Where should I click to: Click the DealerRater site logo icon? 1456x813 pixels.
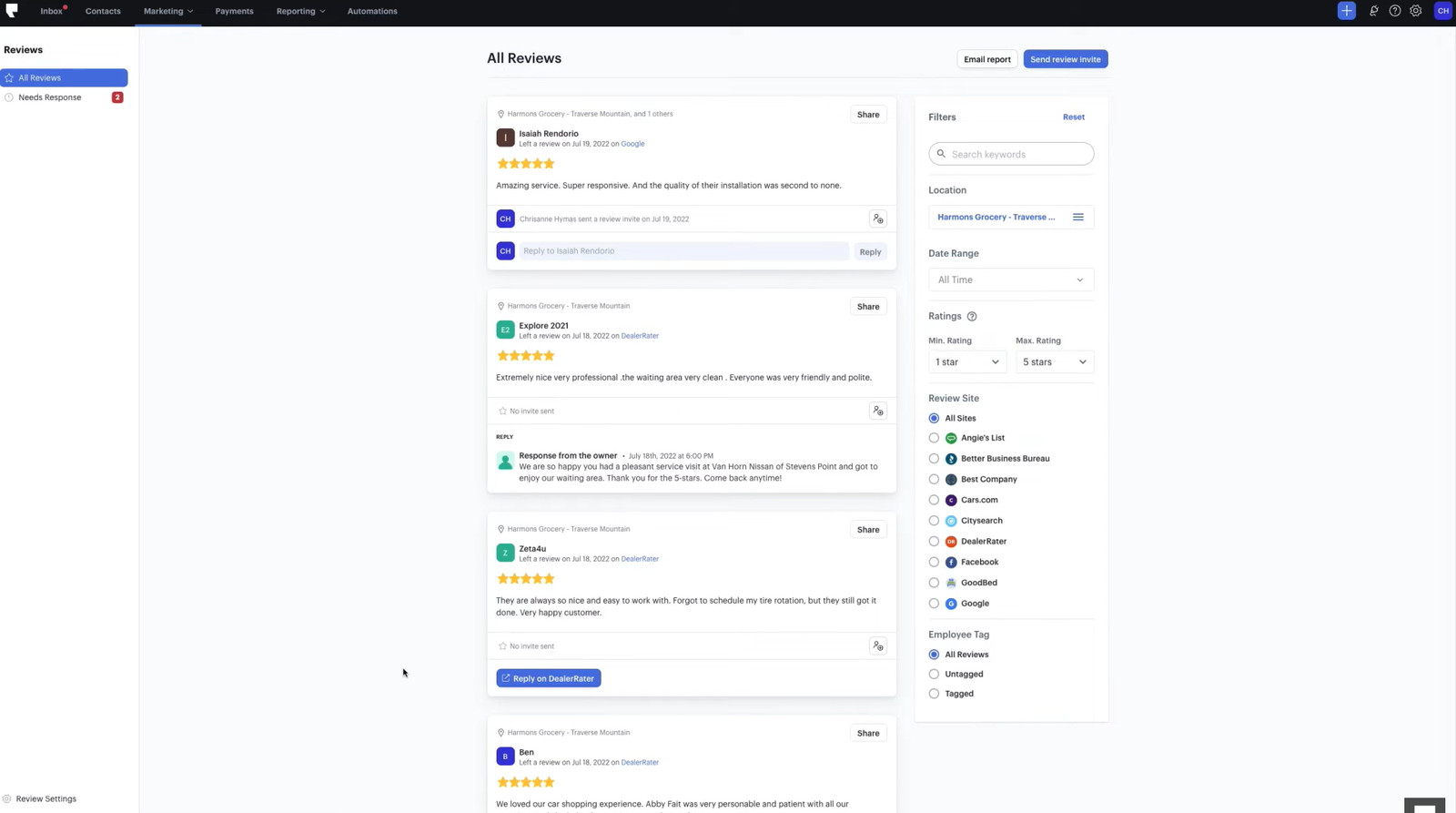pos(951,542)
